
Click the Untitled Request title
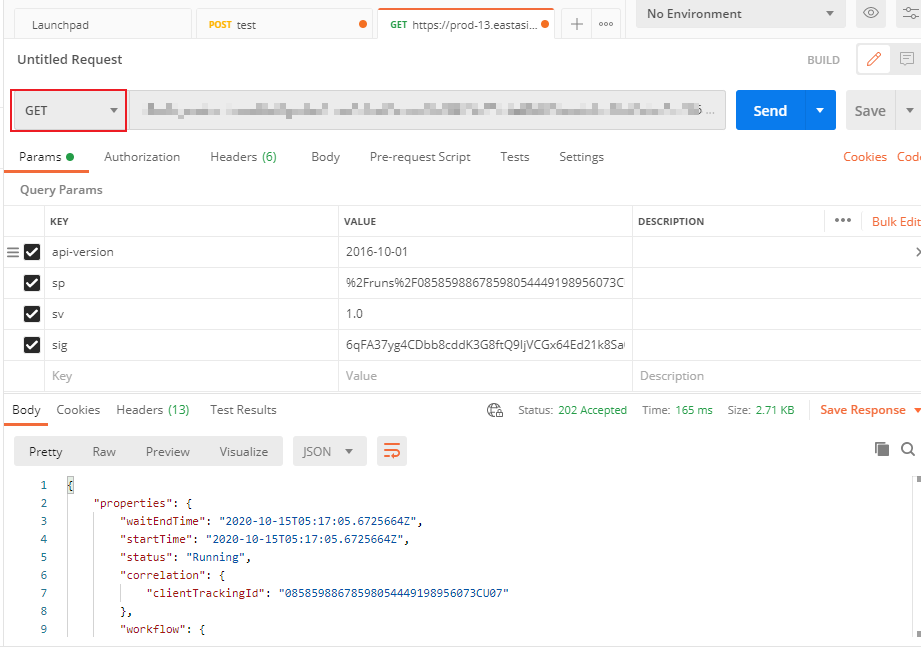pos(69,59)
